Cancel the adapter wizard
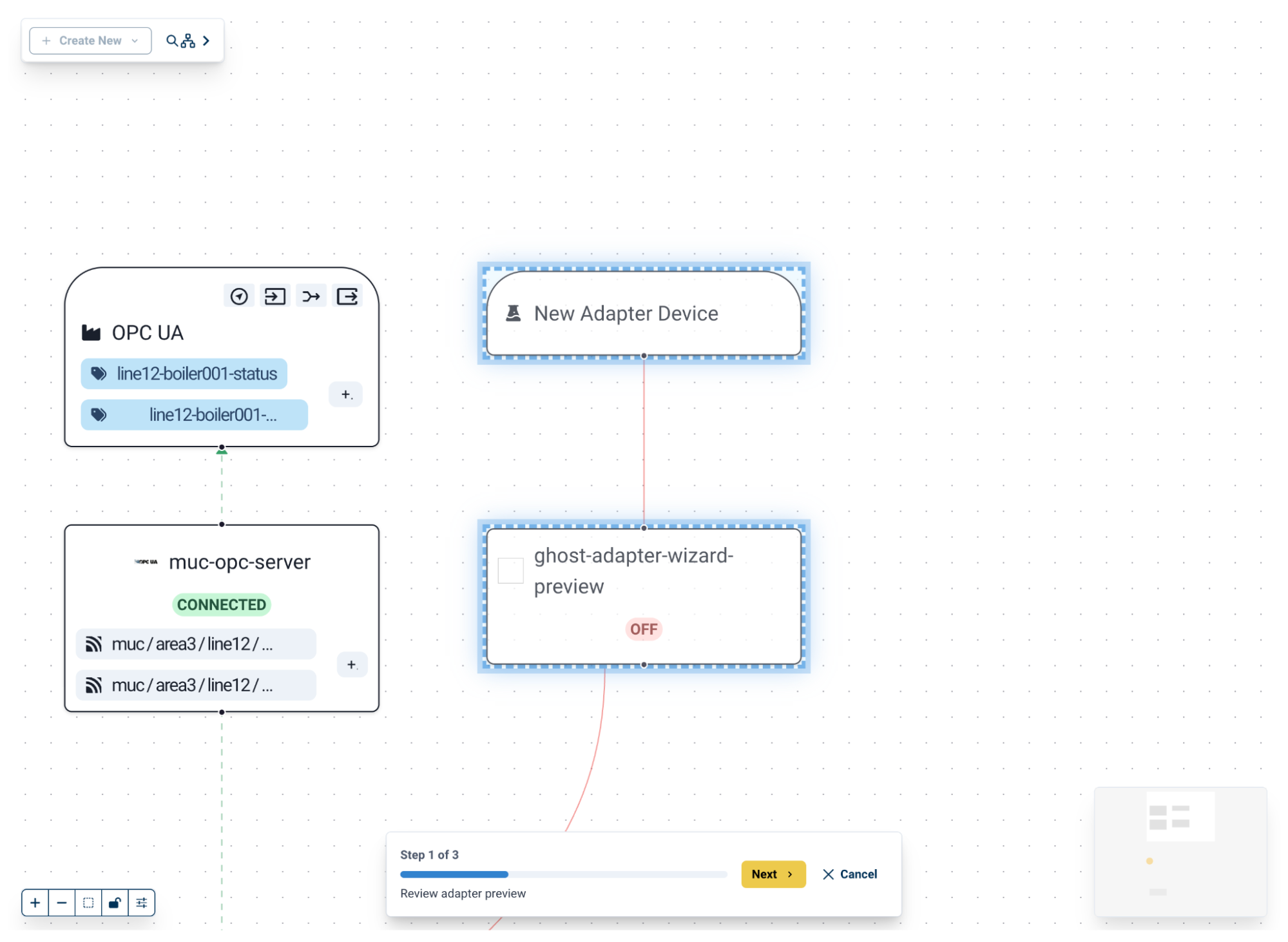The height and width of the screenshot is (942, 1288). click(x=850, y=874)
